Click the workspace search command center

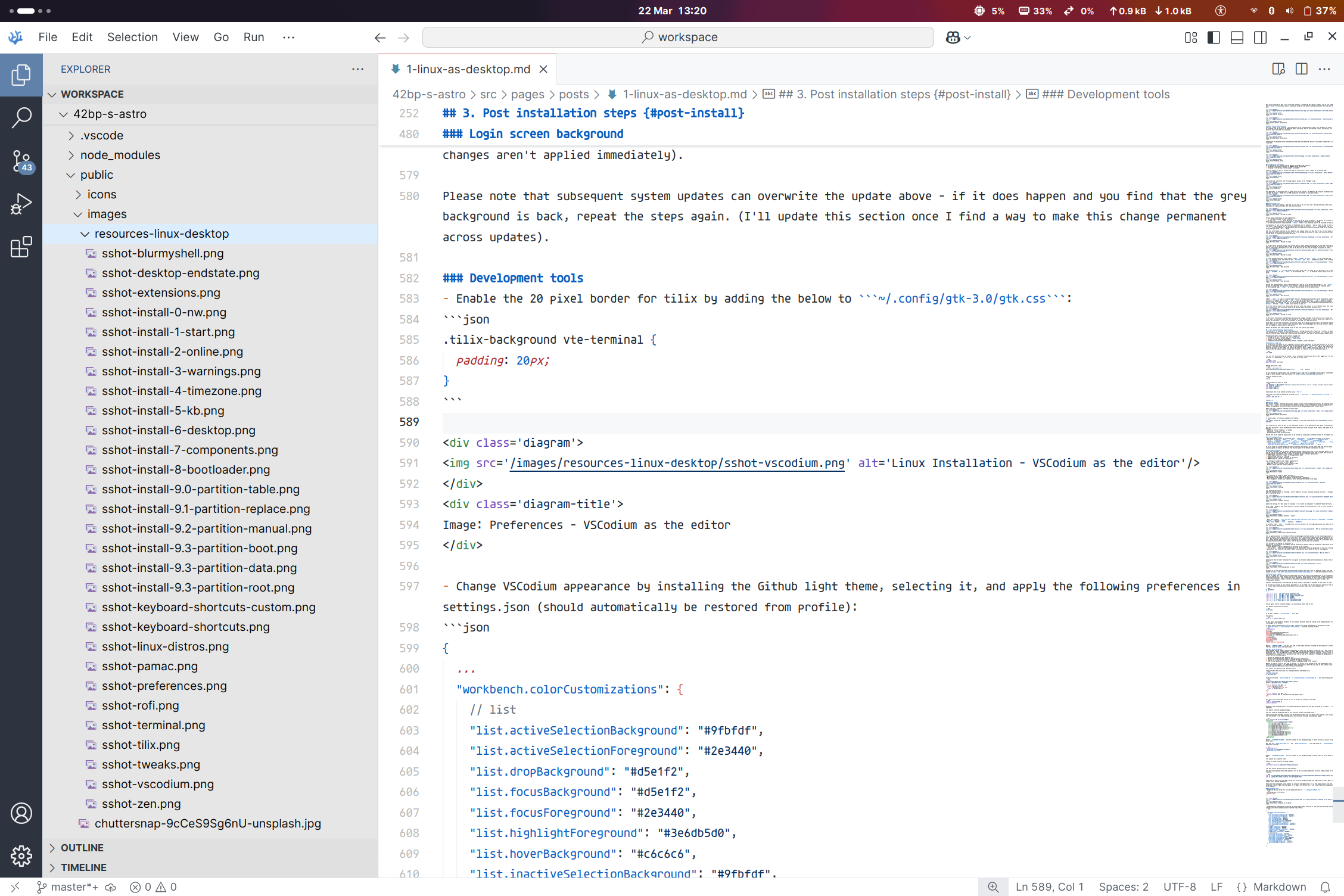678,37
